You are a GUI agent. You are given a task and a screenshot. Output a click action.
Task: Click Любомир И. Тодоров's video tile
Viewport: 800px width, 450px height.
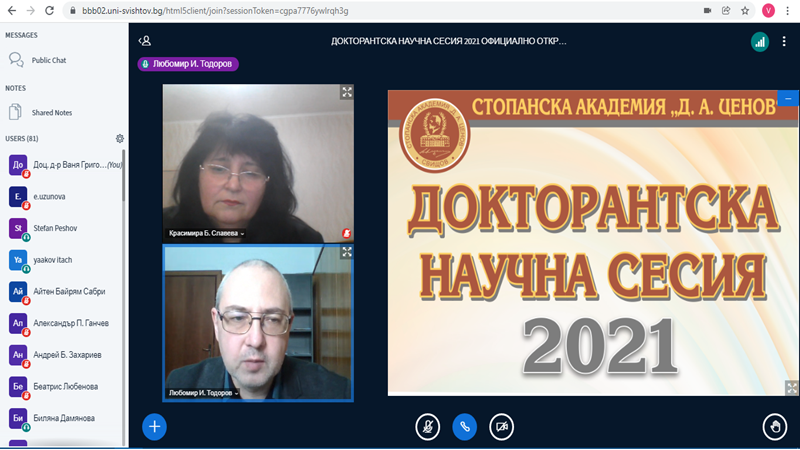pos(258,323)
